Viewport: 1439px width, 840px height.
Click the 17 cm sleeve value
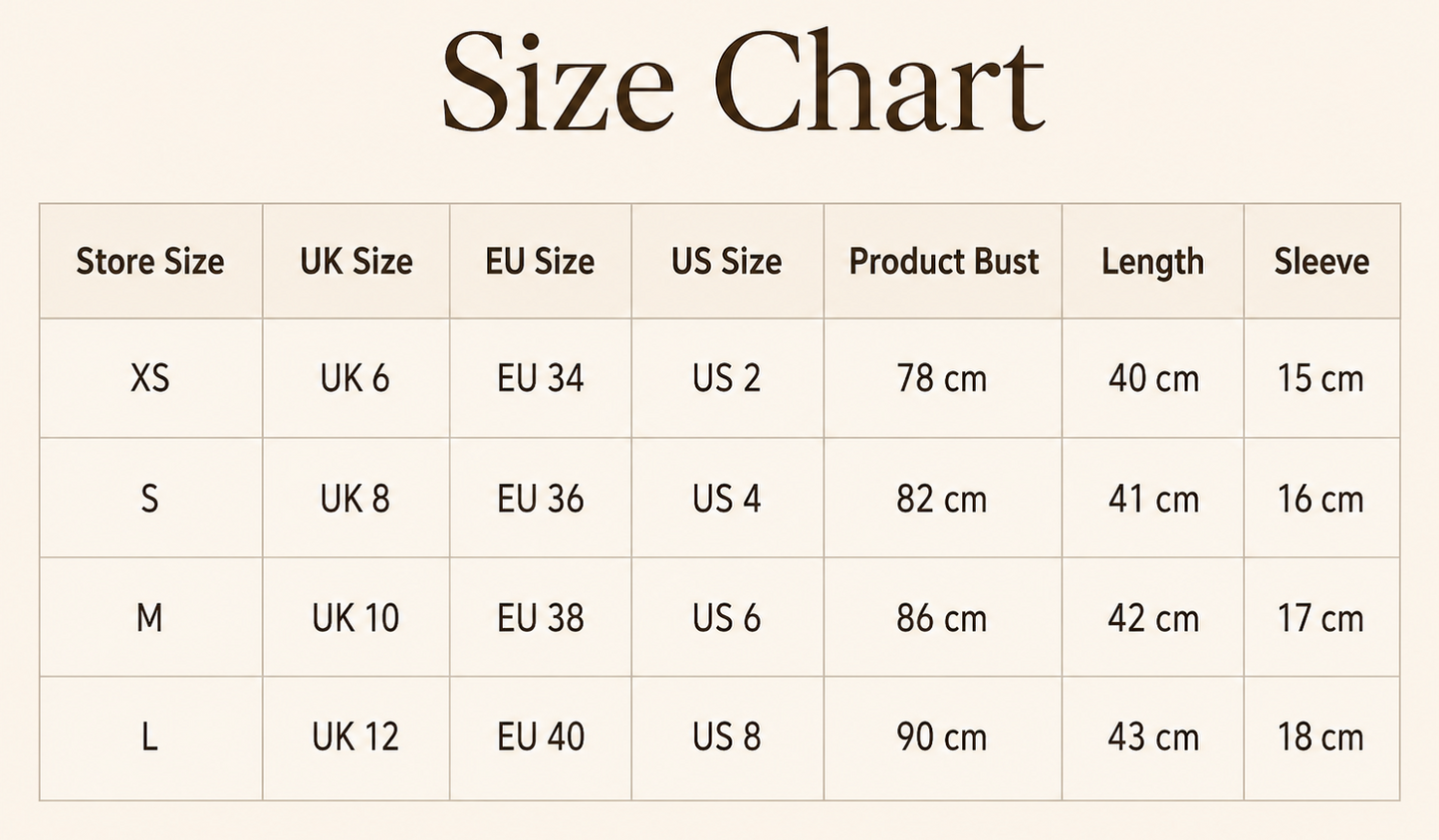[1320, 618]
